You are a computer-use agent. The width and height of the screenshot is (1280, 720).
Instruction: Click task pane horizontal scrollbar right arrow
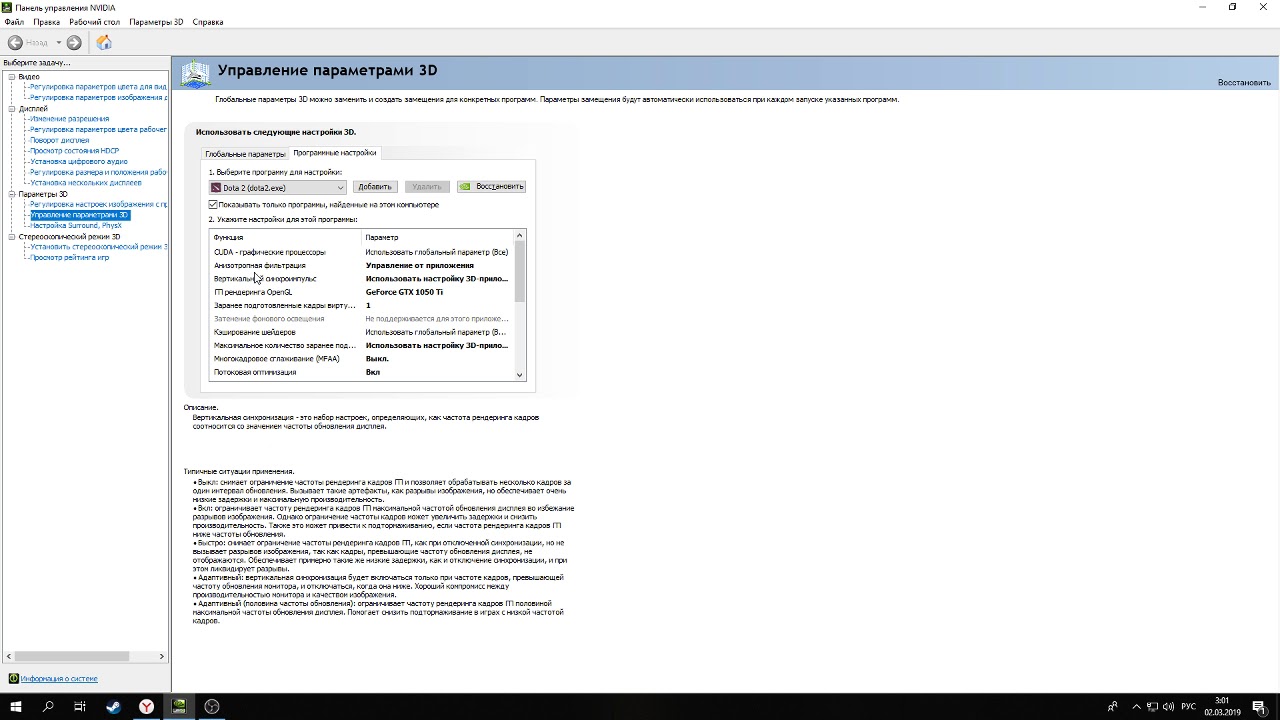[x=162, y=656]
